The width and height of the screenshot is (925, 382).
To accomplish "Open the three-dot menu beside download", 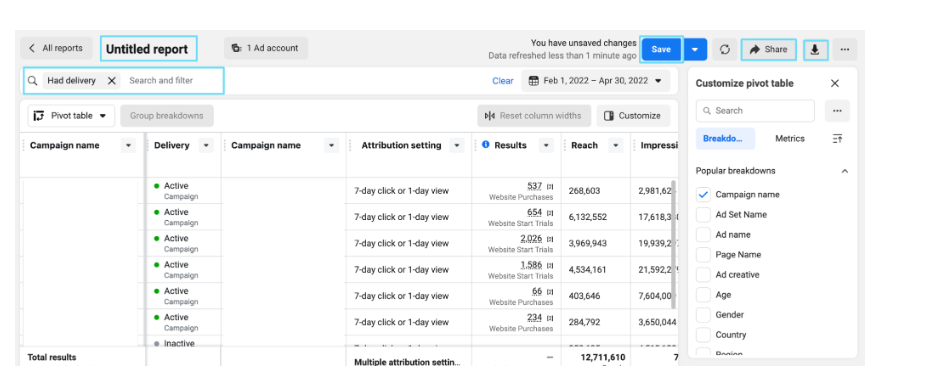I will (844, 50).
